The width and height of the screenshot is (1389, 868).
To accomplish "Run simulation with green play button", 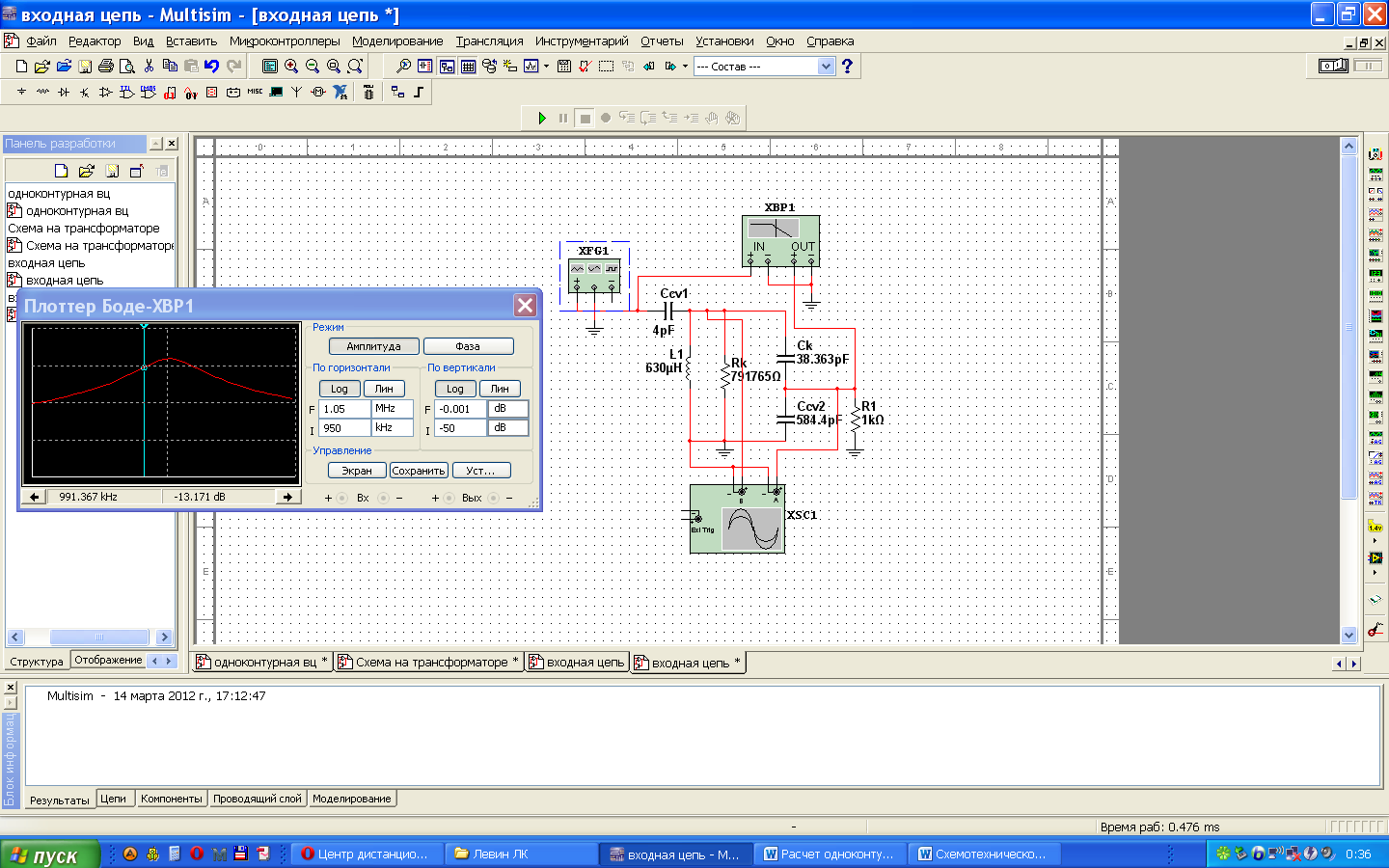I will click(x=542, y=118).
